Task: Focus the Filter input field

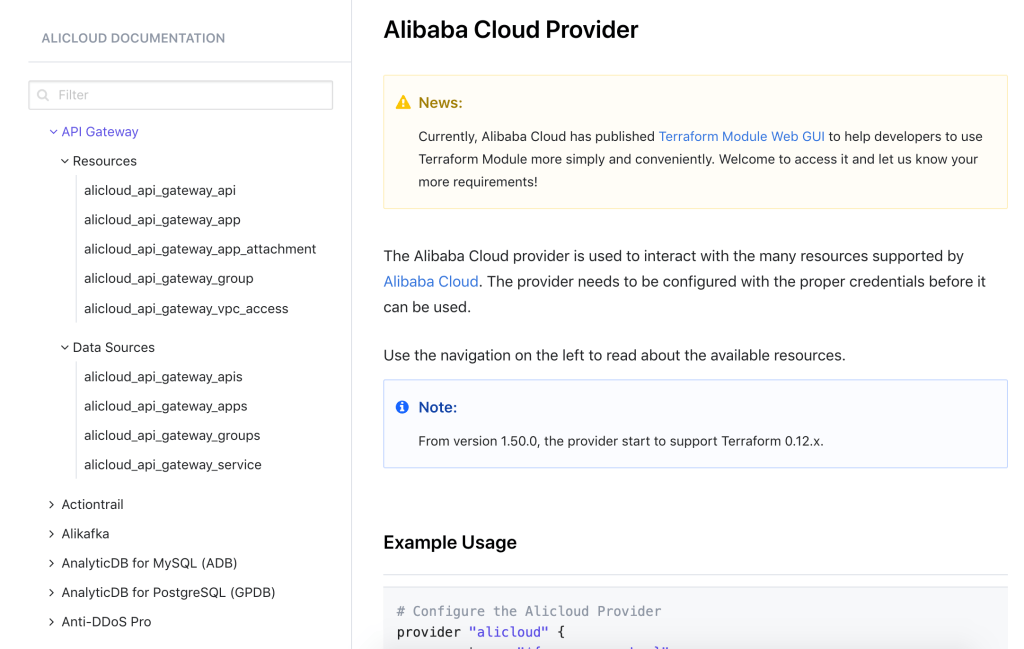Action: 190,95
